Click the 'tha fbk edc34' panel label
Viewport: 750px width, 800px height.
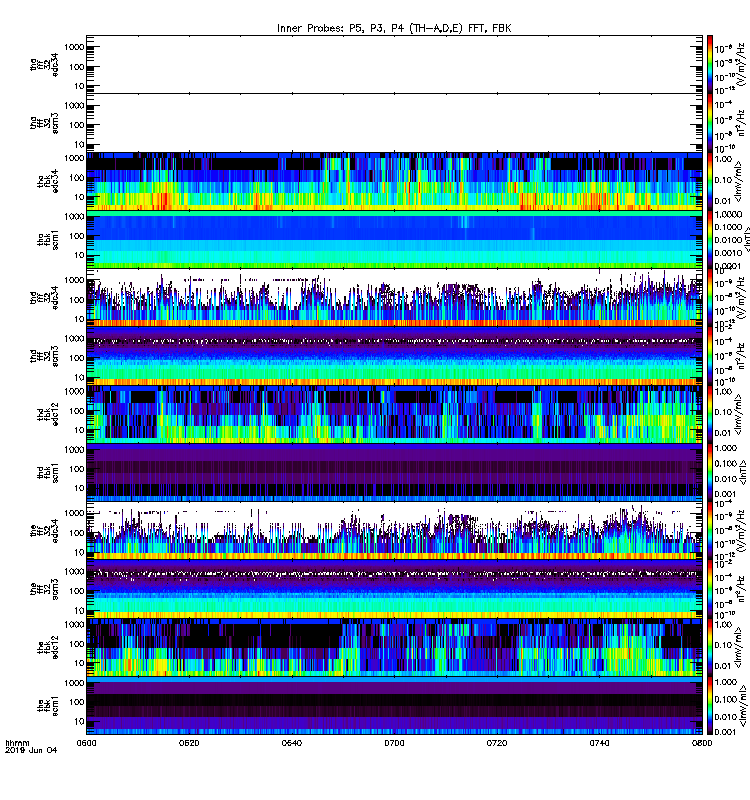pos(48,181)
